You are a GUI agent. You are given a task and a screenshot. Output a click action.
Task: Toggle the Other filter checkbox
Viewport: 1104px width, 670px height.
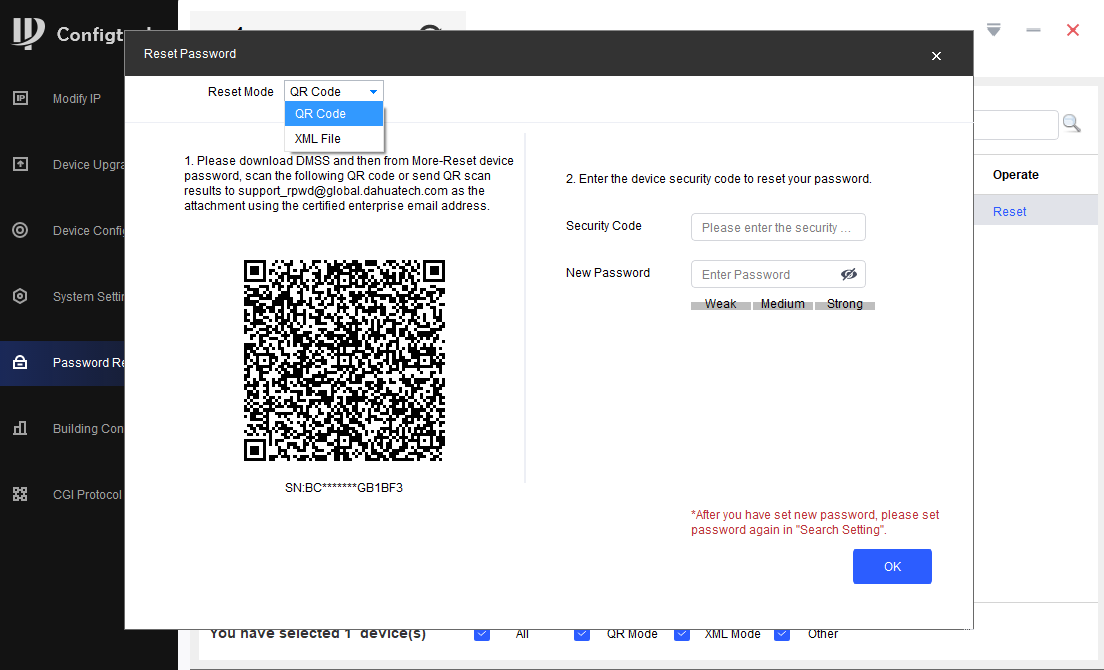(782, 633)
